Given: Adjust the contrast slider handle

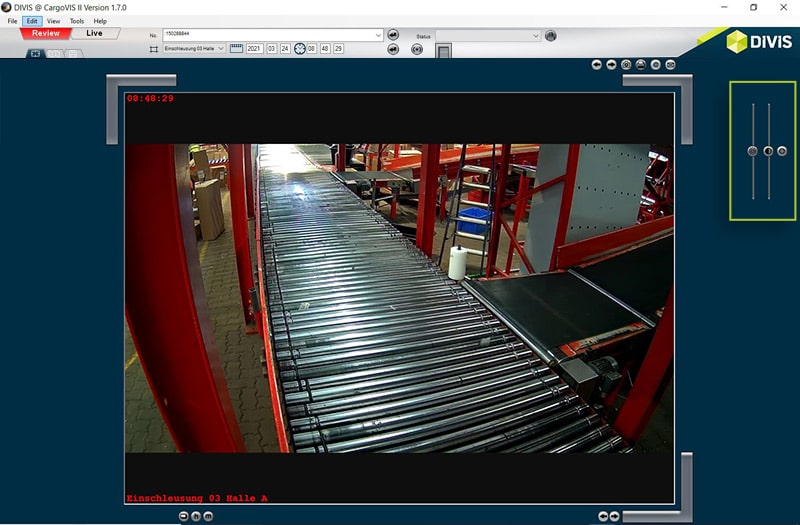Looking at the screenshot, I should [x=768, y=151].
